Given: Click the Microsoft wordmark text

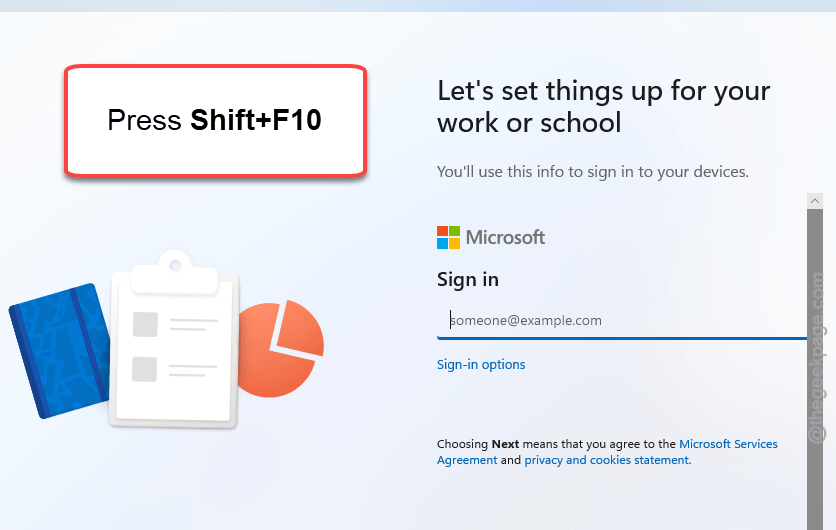Looking at the screenshot, I should 505,237.
